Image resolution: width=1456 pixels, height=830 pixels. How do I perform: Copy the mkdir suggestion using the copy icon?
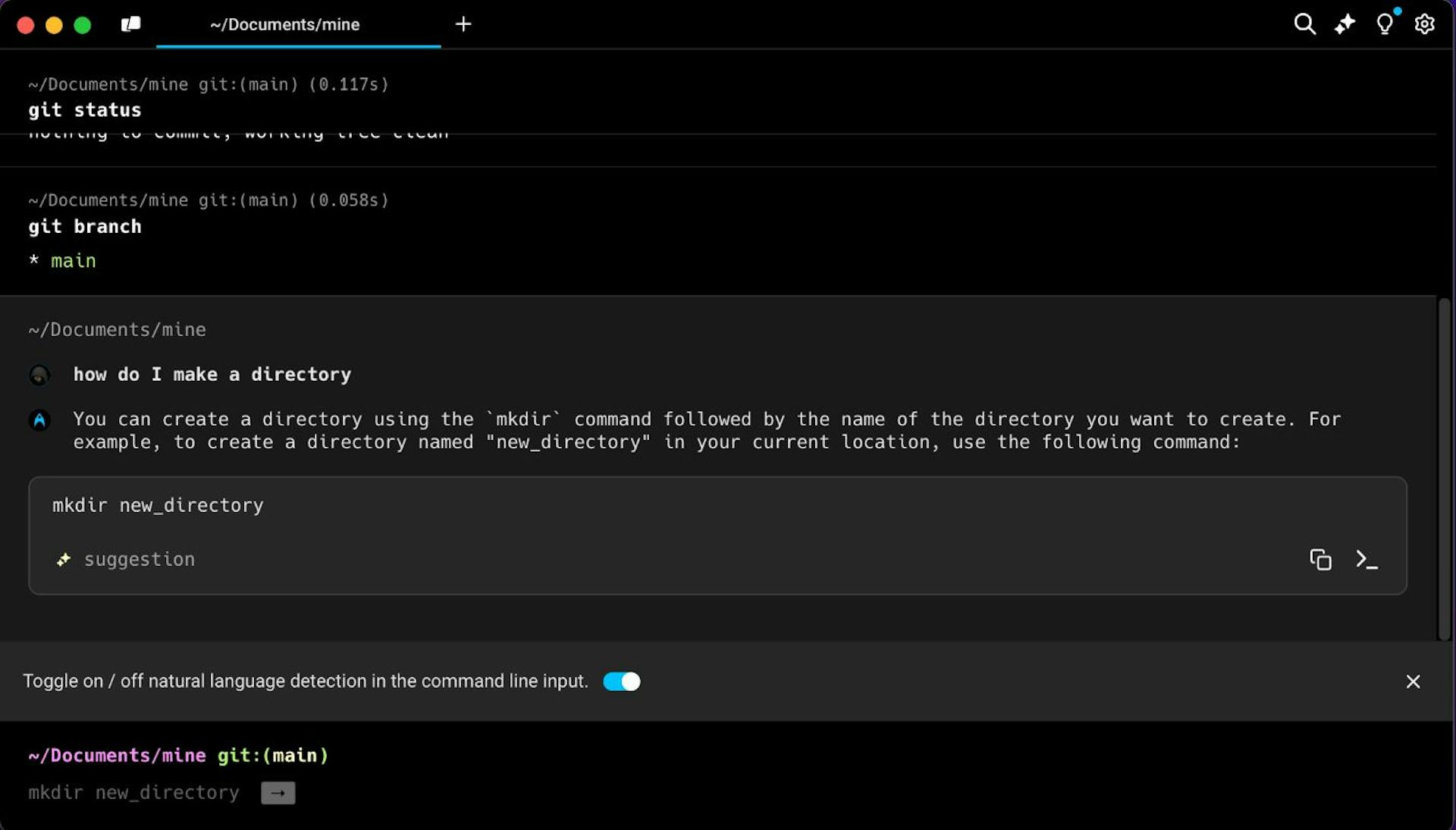(1320, 559)
